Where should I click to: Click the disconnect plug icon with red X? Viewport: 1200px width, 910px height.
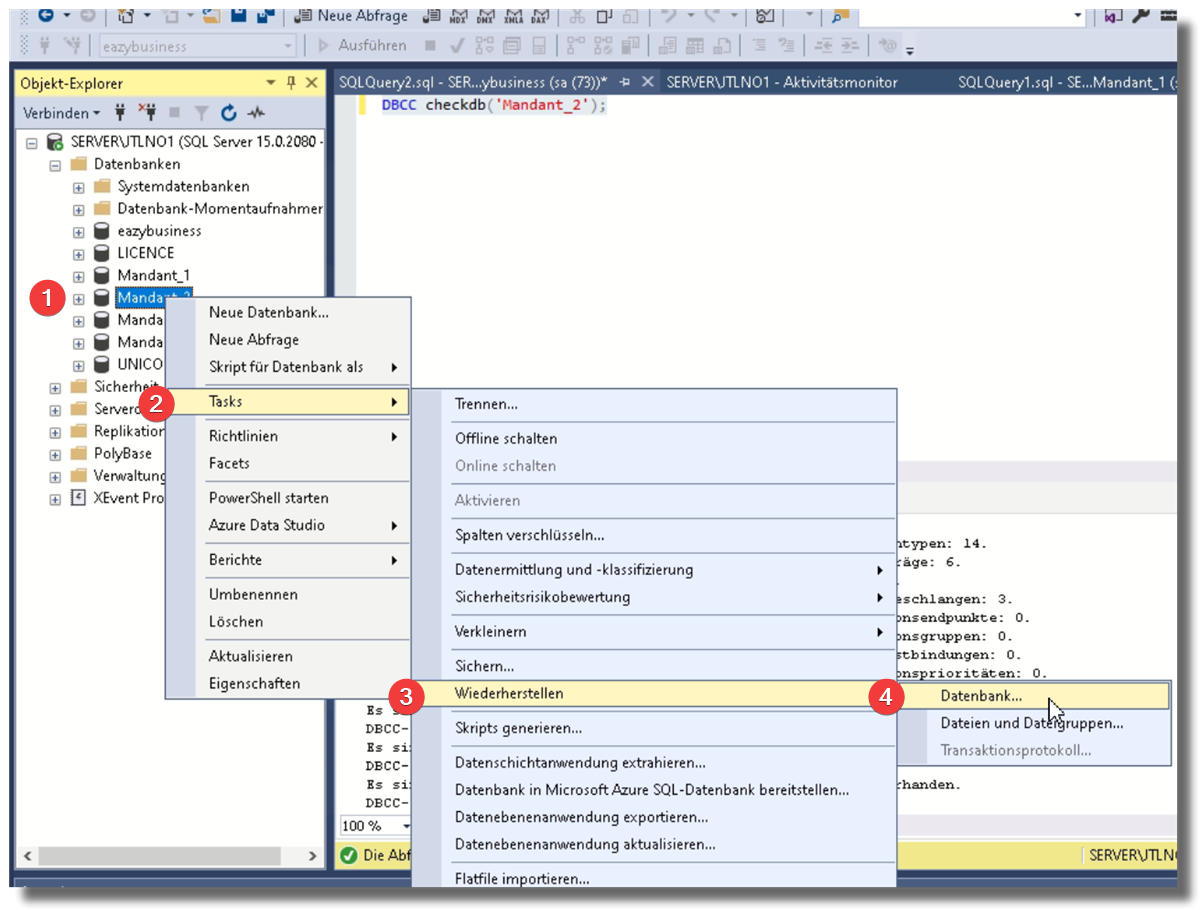pos(146,113)
